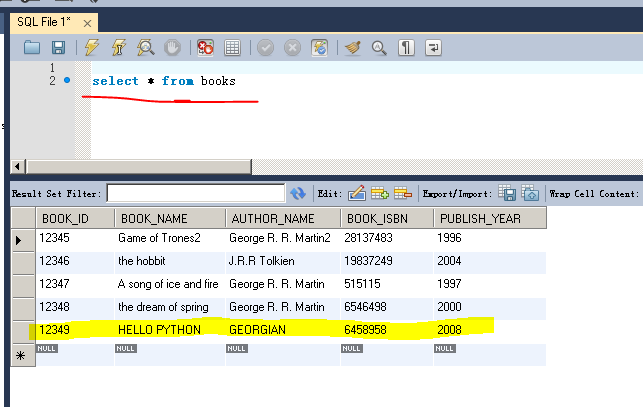Edit current row pencil icon
This screenshot has width=643, height=407.
coord(357,193)
